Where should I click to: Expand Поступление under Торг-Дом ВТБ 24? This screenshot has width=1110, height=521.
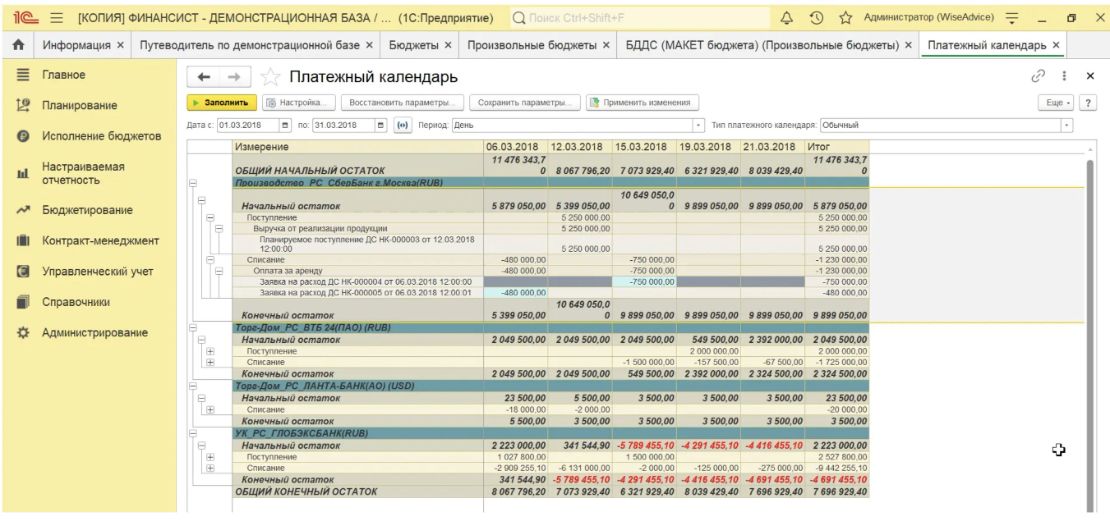(210, 351)
